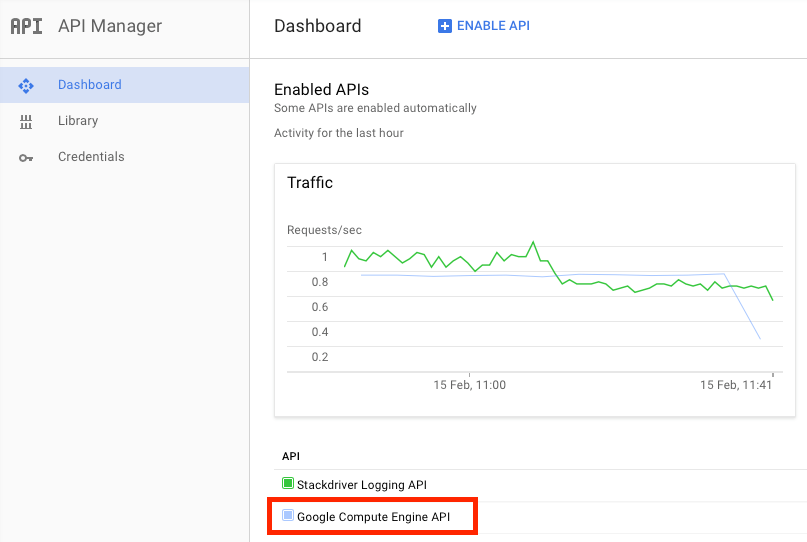The image size is (807, 542).
Task: Click the green Stackdriver Logging legend square
Action: point(288,483)
